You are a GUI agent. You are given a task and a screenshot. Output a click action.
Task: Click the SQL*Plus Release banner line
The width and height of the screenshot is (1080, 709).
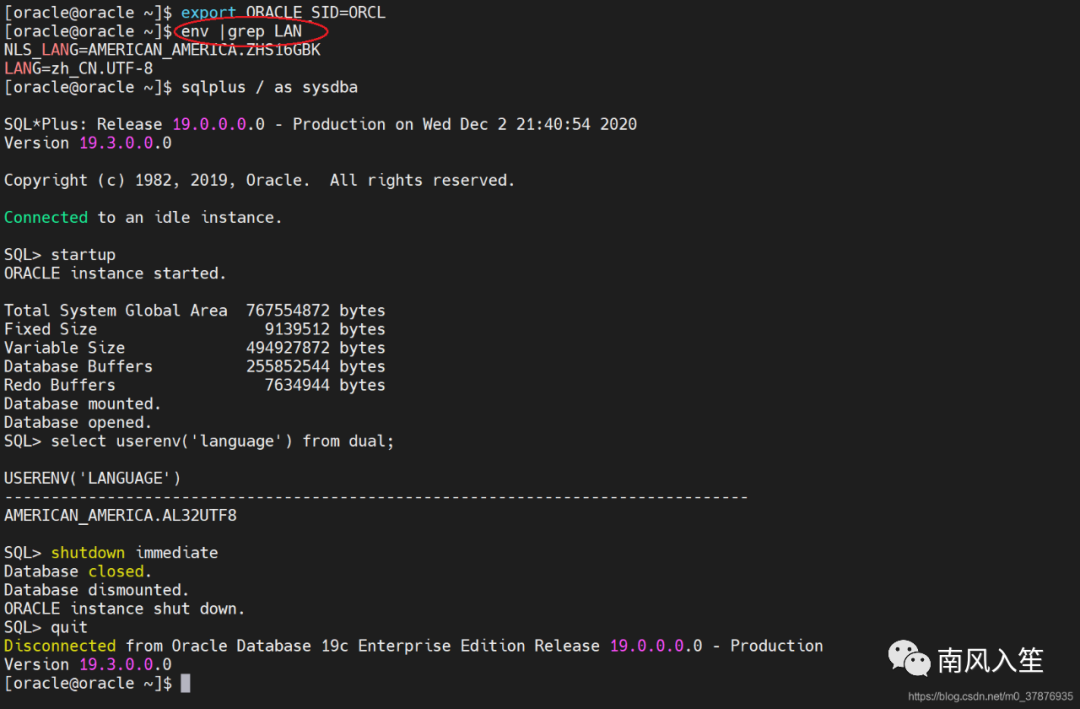(320, 125)
